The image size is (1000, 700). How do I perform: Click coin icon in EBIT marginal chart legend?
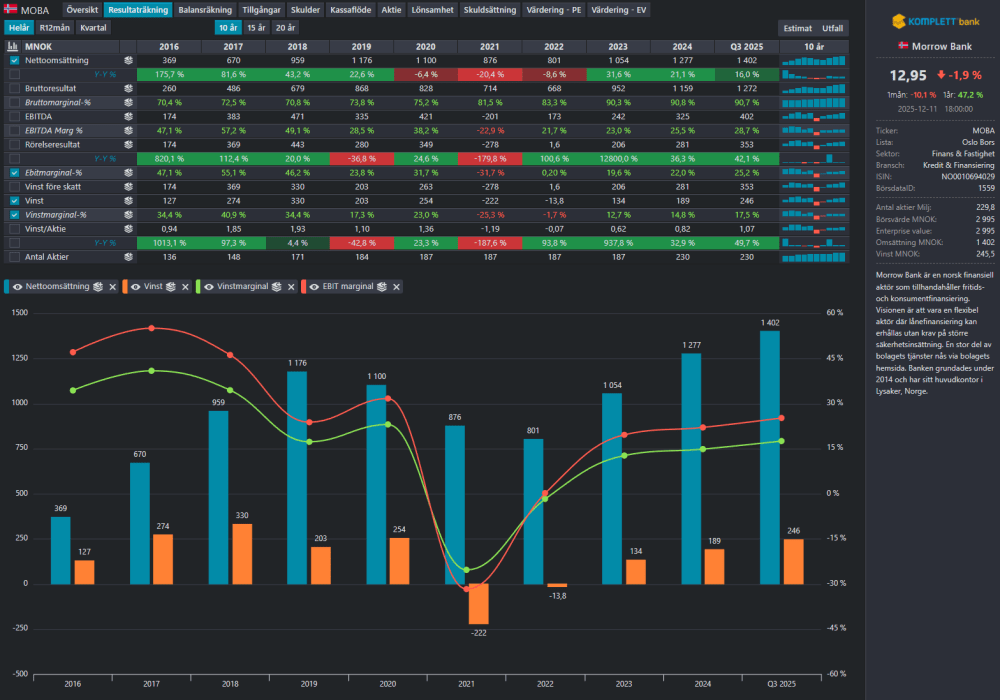(381, 287)
